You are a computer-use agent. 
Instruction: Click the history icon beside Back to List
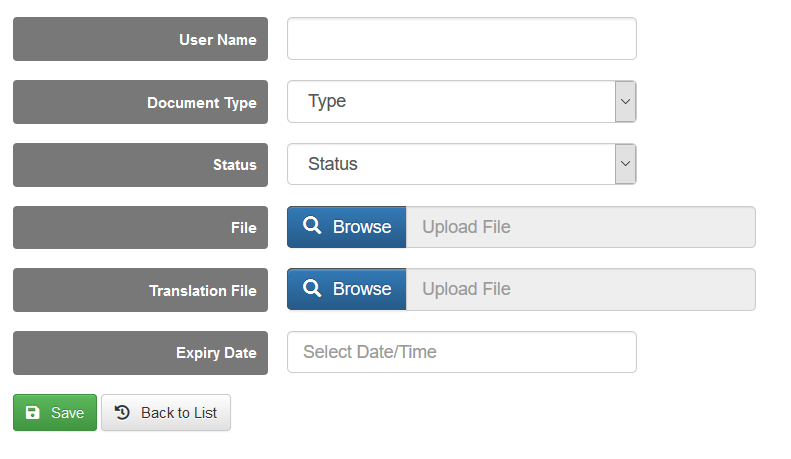(x=123, y=413)
